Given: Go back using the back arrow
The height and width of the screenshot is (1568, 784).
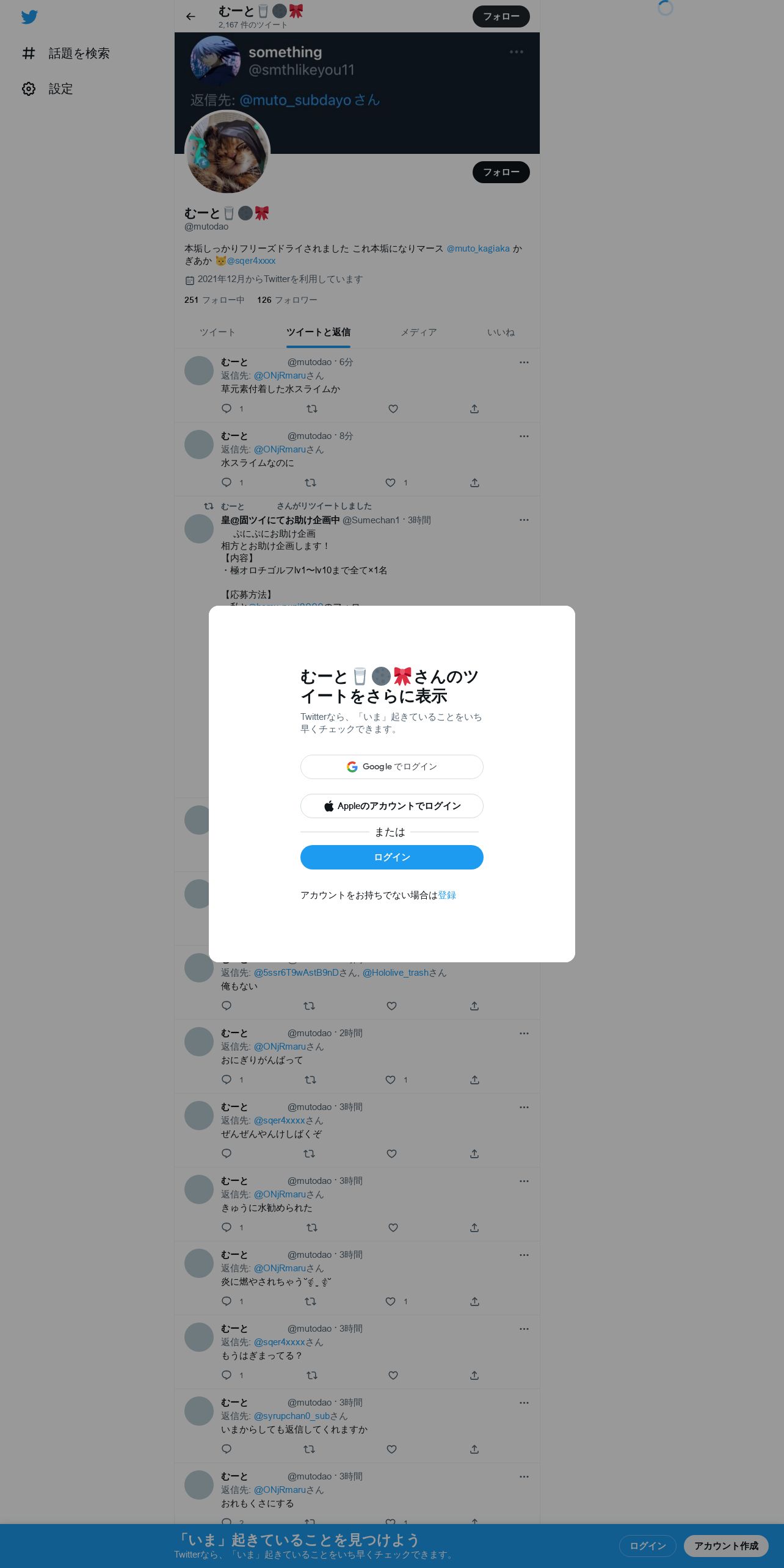Looking at the screenshot, I should (x=191, y=16).
